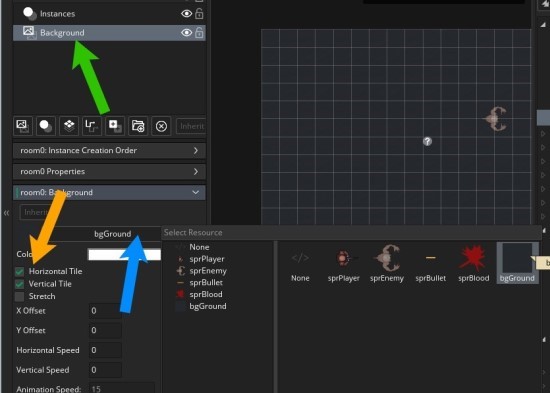Unlock the Background layer lock icon
The height and width of the screenshot is (393, 550).
[199, 33]
